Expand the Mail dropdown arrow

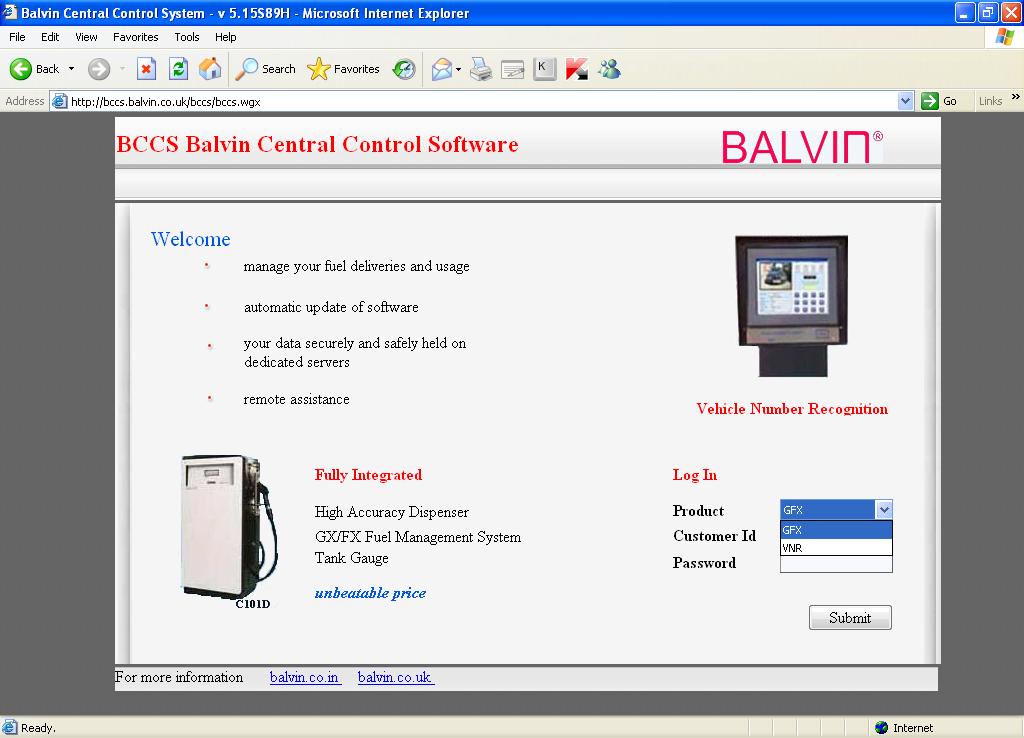458,69
